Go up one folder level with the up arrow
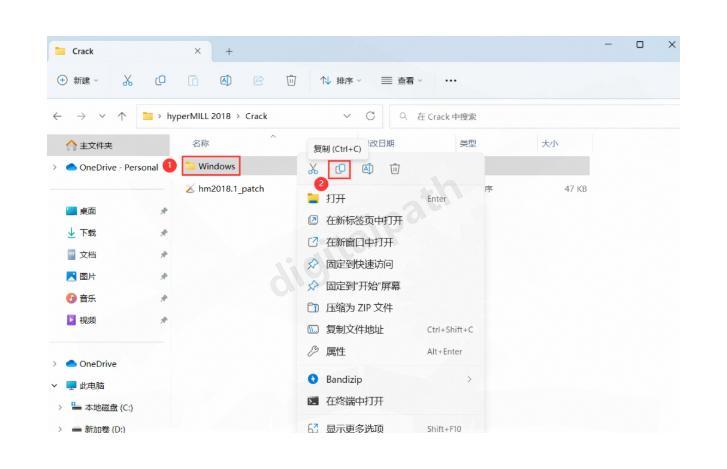 (122, 116)
